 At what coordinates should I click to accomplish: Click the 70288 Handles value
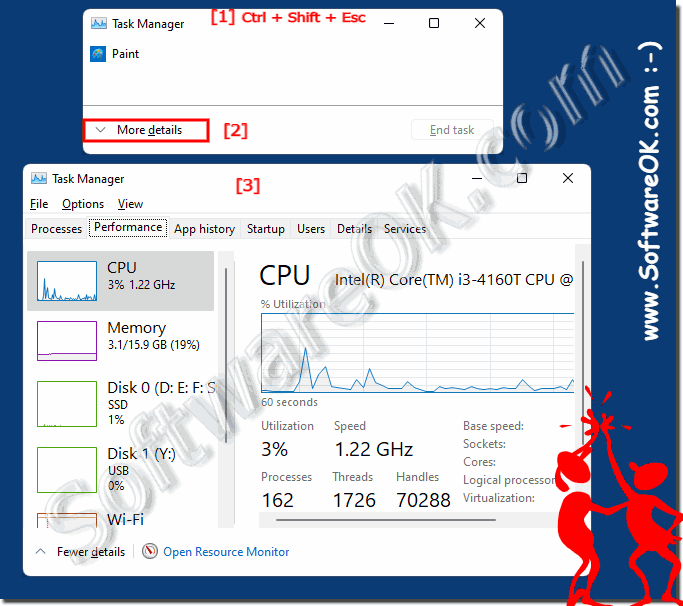click(x=423, y=500)
